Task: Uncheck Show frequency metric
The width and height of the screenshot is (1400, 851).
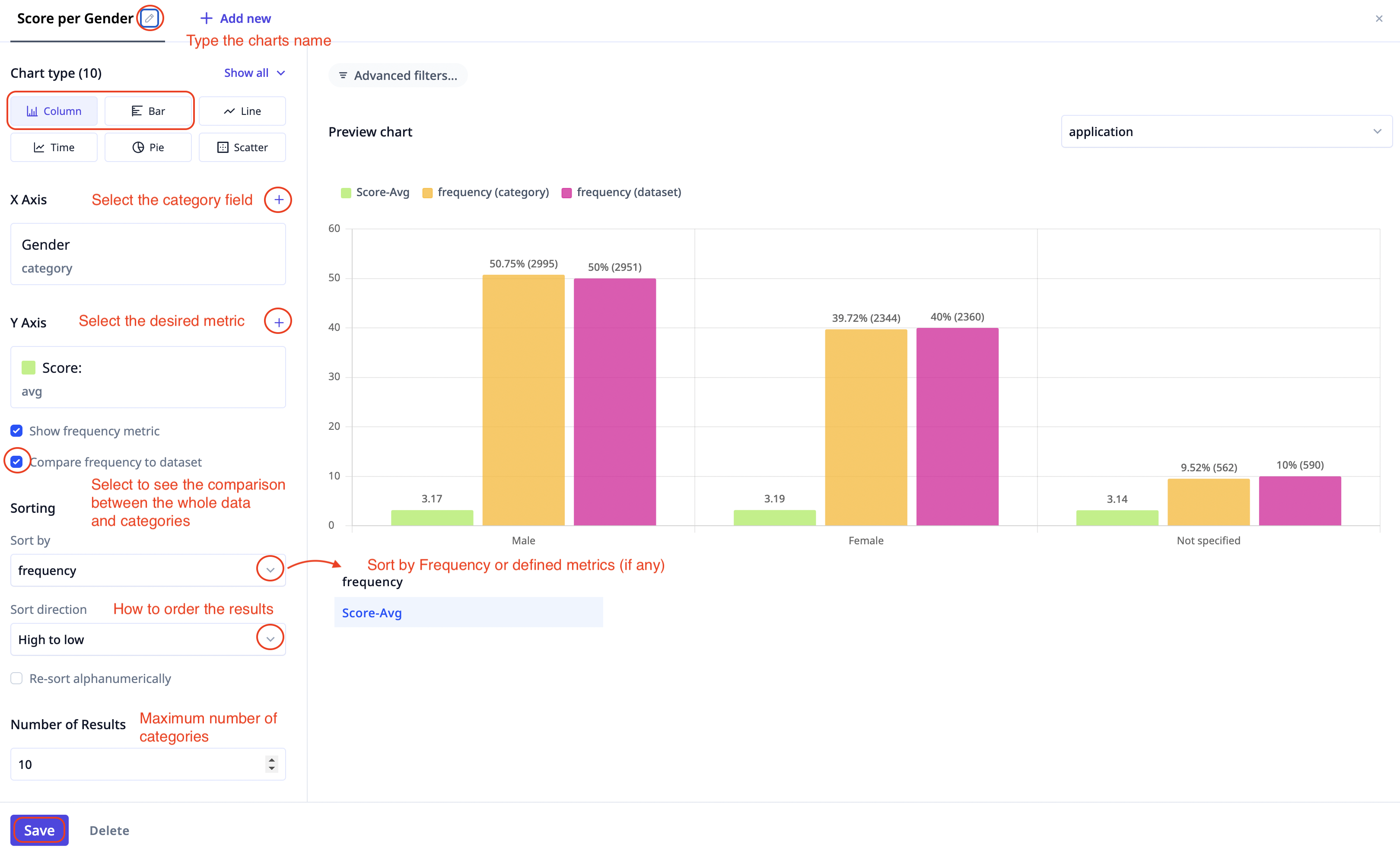Action: point(17,431)
